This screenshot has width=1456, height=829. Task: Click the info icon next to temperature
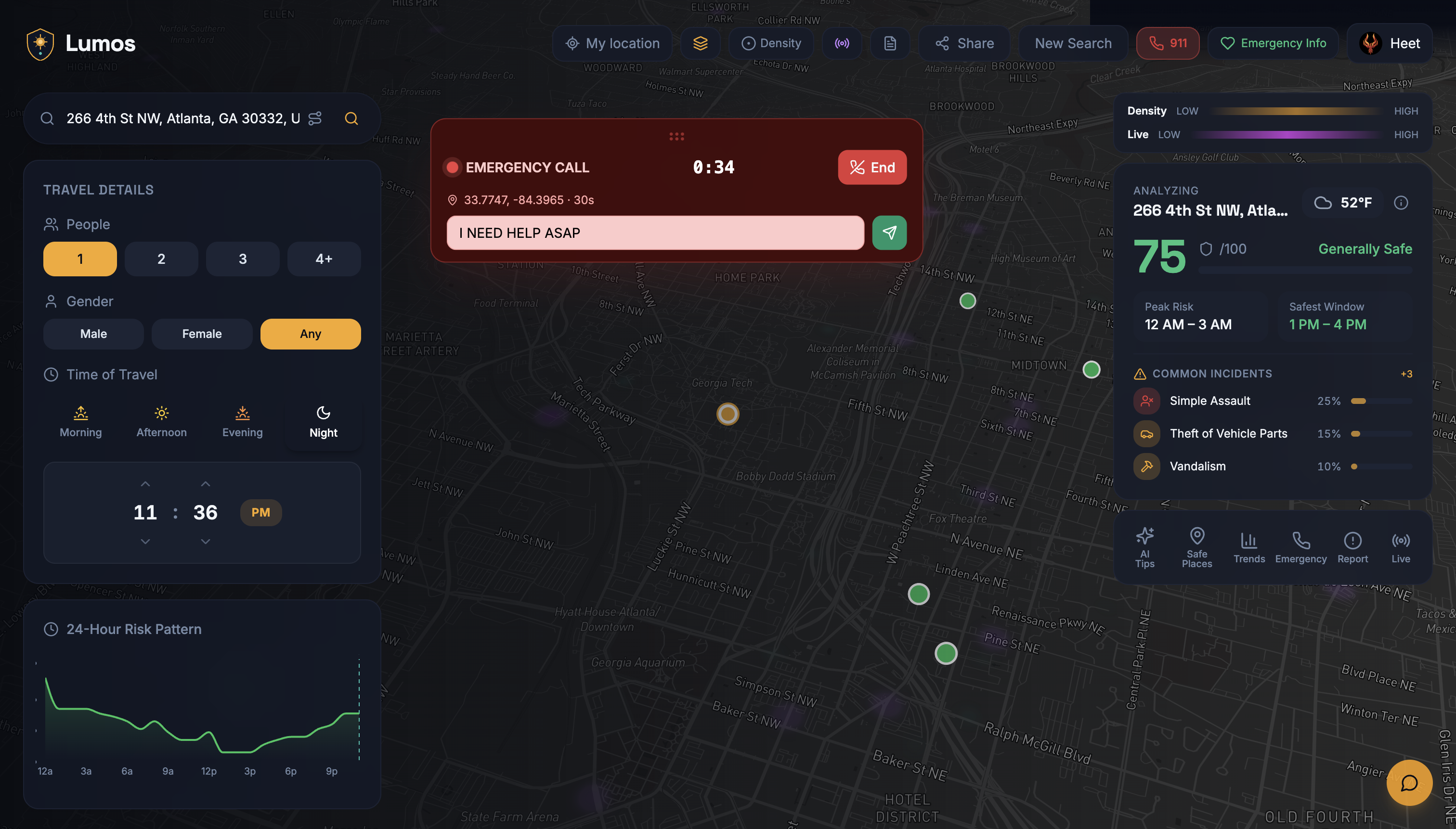coord(1401,203)
